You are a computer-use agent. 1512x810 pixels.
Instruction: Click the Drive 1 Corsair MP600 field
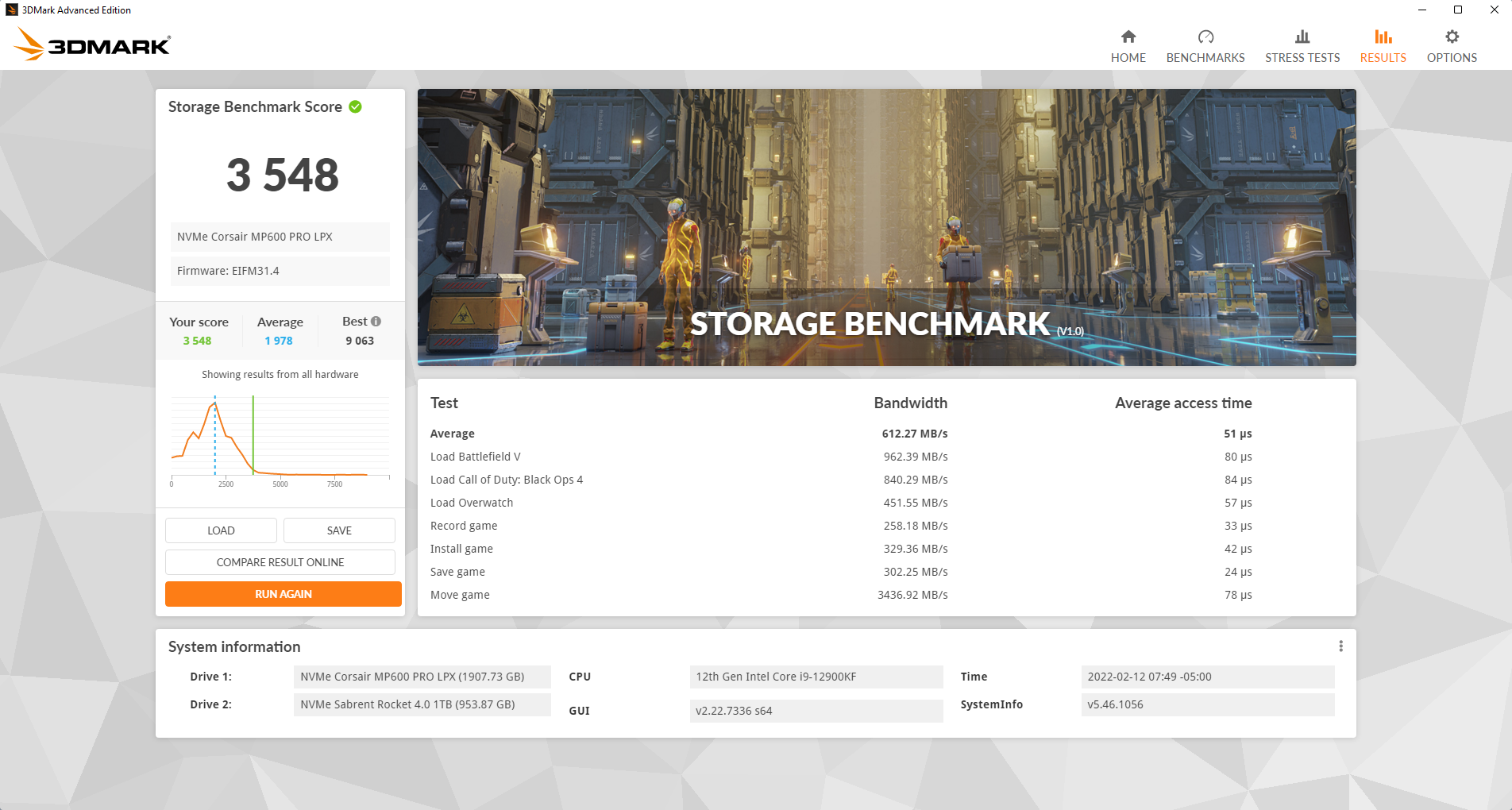pyautogui.click(x=422, y=677)
